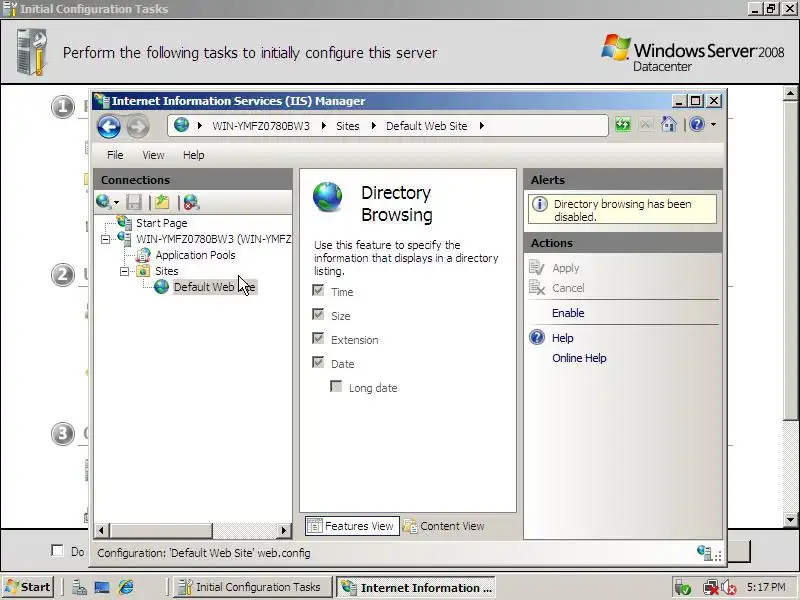Click the Application Pools icon
The width and height of the screenshot is (800, 600).
(143, 255)
